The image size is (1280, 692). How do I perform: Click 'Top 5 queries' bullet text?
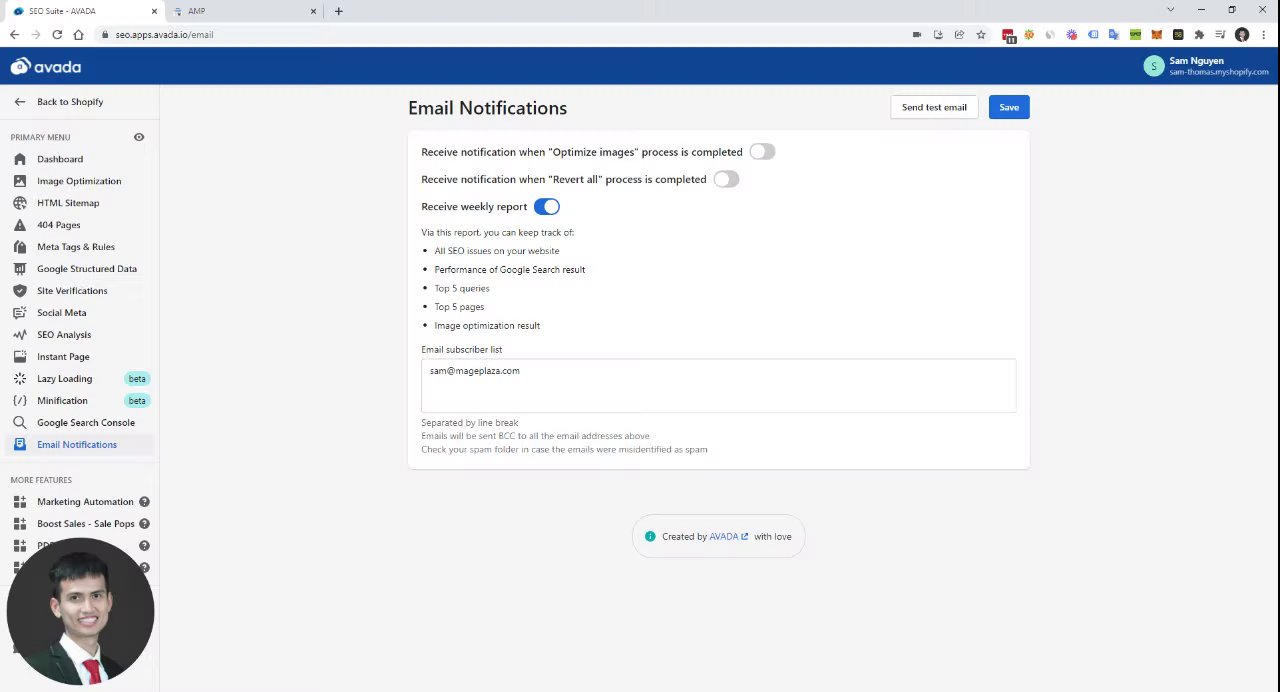pos(462,288)
